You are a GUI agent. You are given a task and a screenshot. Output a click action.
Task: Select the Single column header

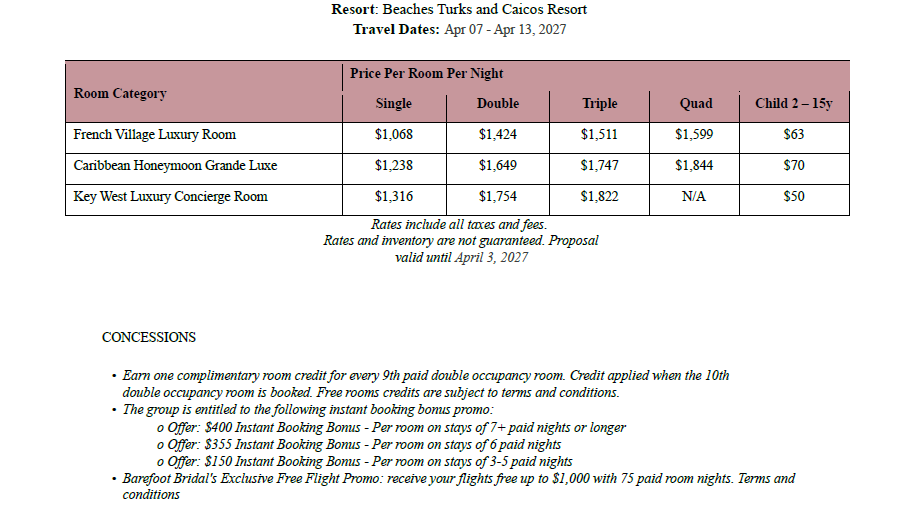tap(393, 103)
